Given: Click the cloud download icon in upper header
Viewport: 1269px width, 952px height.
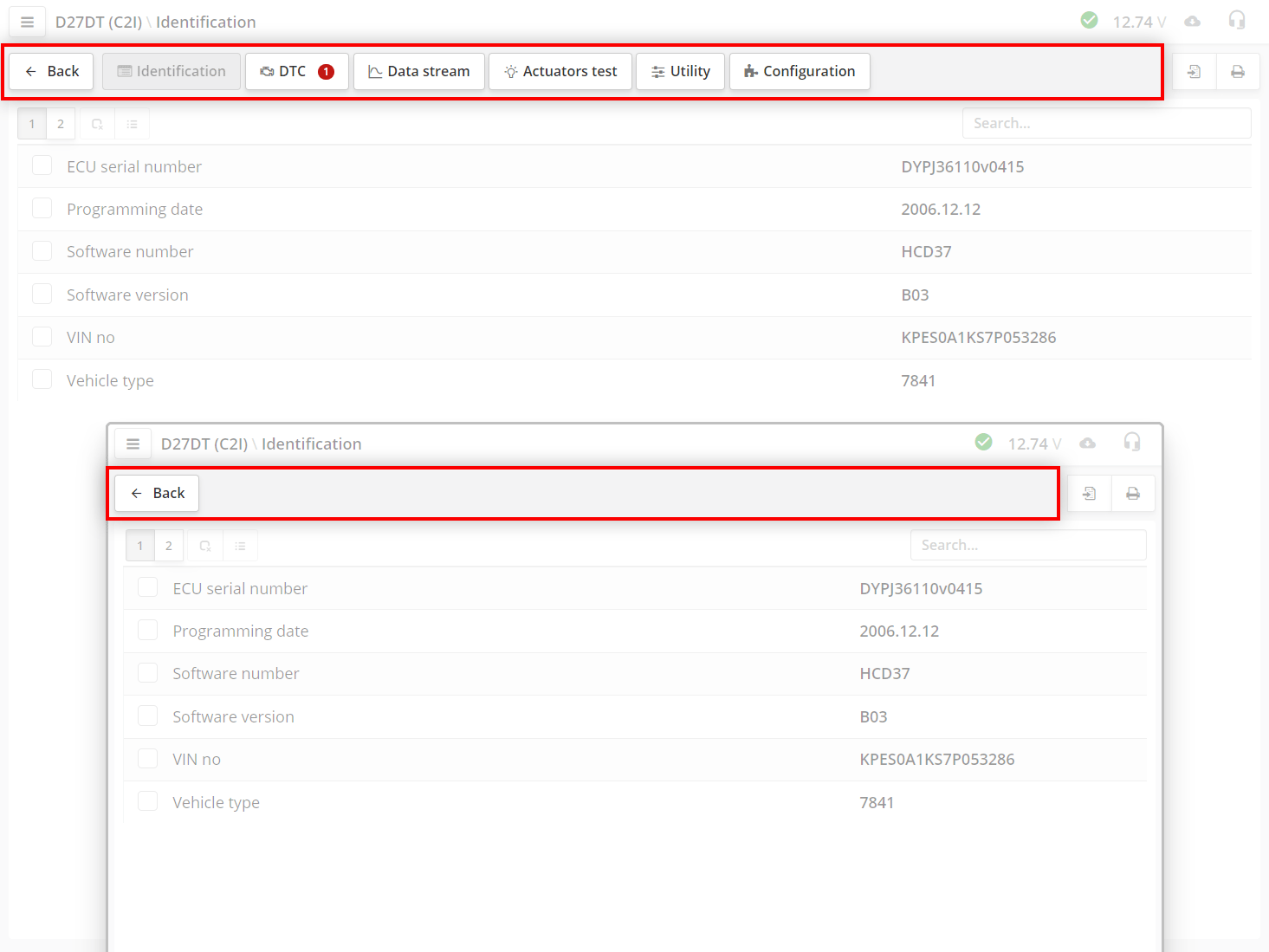Looking at the screenshot, I should [x=1193, y=22].
